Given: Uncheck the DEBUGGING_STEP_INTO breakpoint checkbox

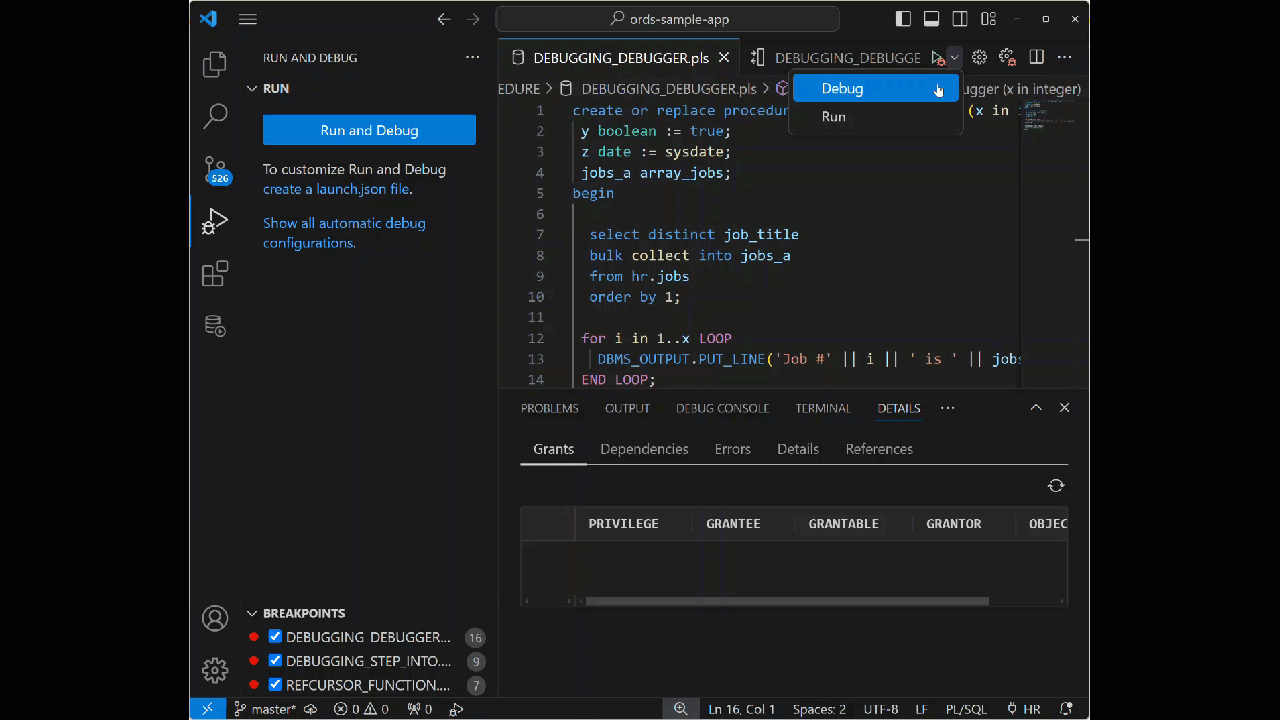Looking at the screenshot, I should coord(275,661).
